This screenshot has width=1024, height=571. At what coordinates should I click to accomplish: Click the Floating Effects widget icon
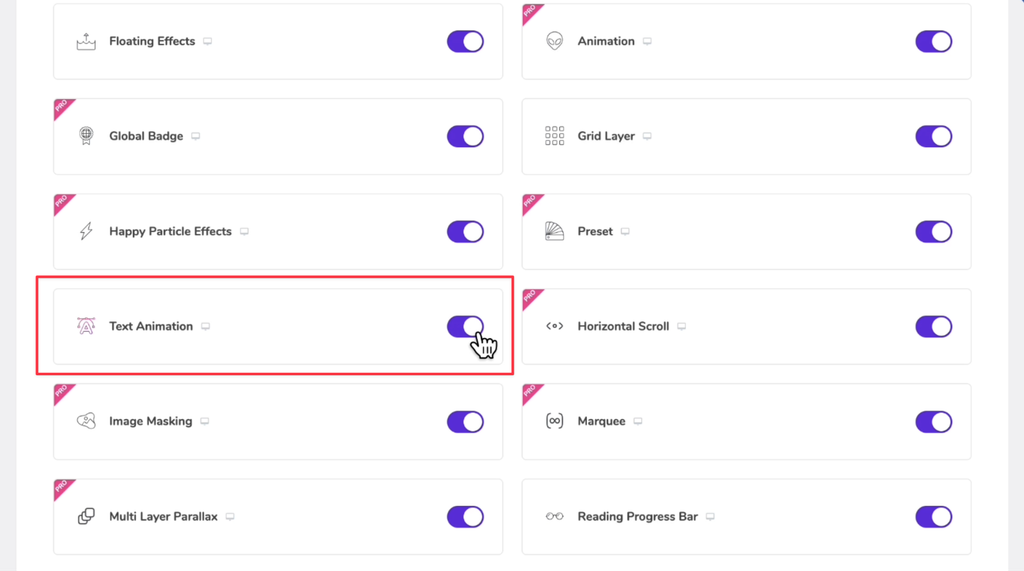86,42
